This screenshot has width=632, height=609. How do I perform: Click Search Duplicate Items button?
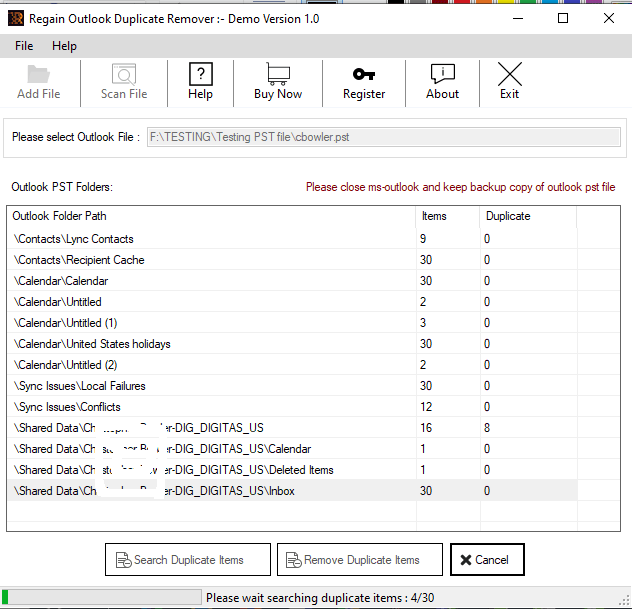point(188,559)
